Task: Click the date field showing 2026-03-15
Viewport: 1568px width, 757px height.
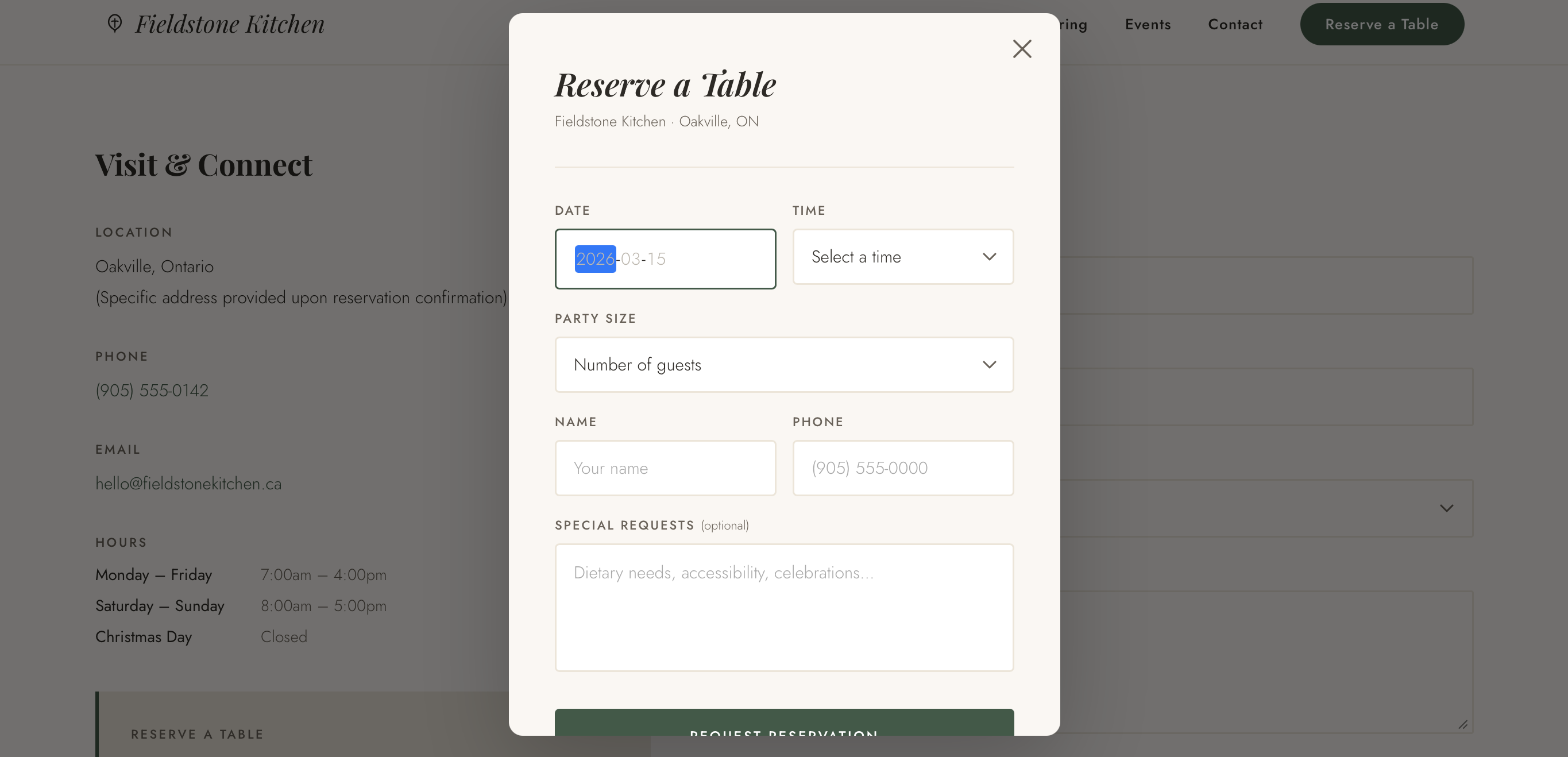Action: [x=665, y=258]
